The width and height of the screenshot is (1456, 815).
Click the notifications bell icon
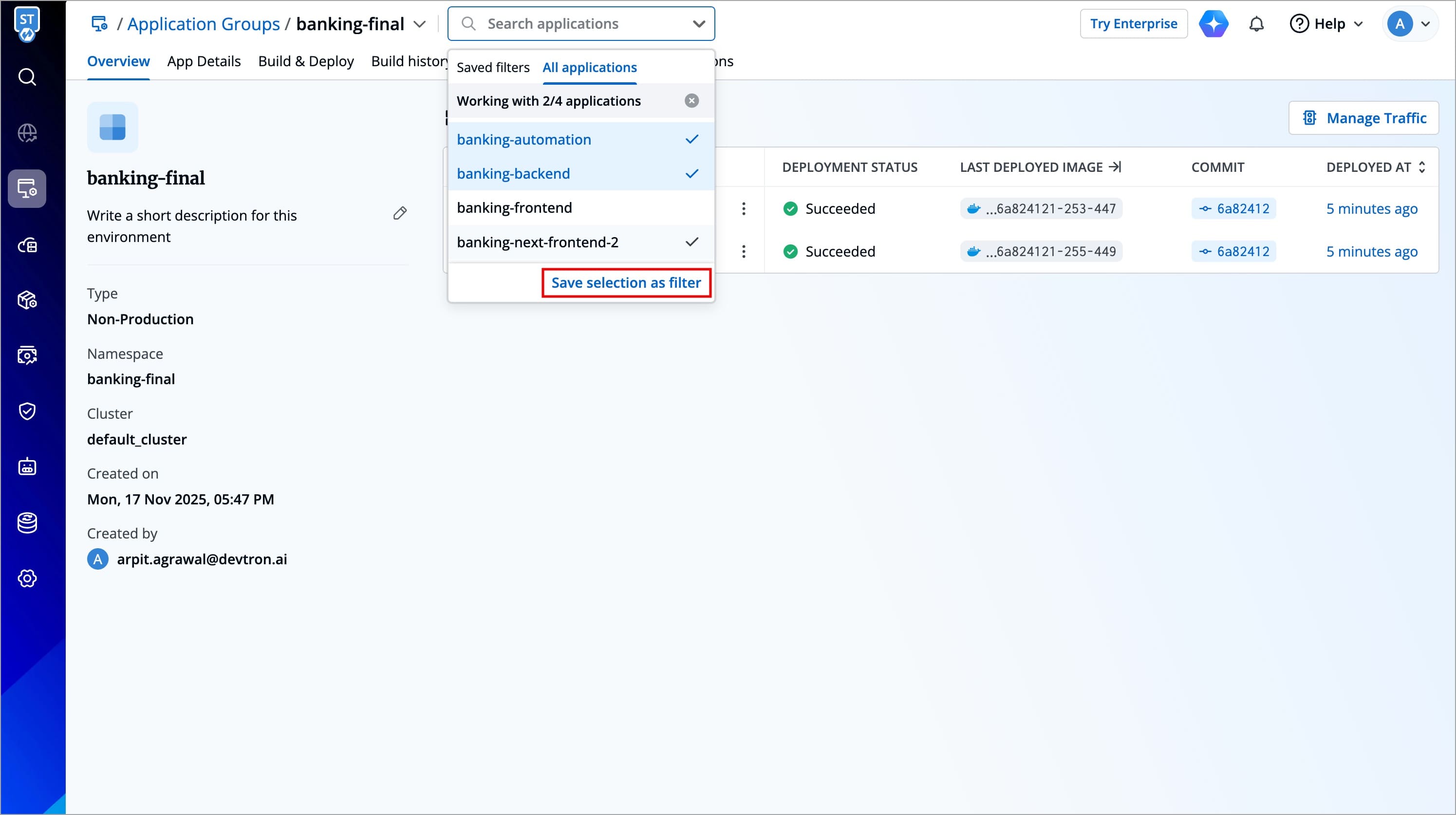click(1256, 24)
